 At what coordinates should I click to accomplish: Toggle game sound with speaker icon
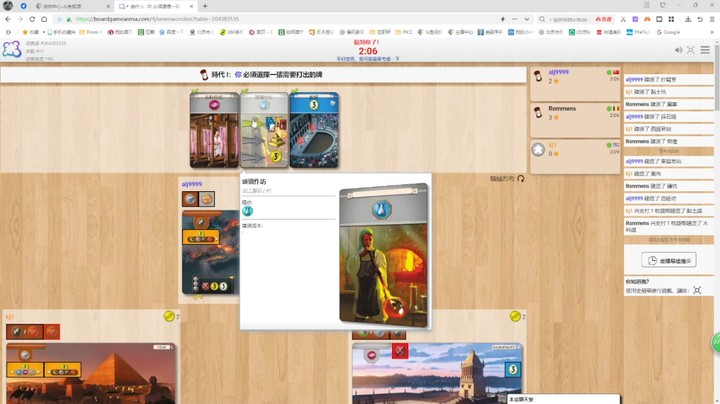pyautogui.click(x=678, y=50)
